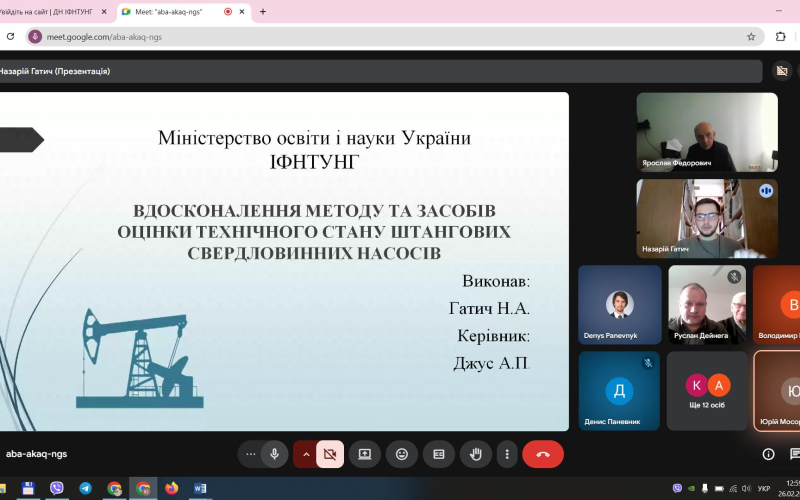Launch Telegram from the taskbar

(x=86, y=488)
